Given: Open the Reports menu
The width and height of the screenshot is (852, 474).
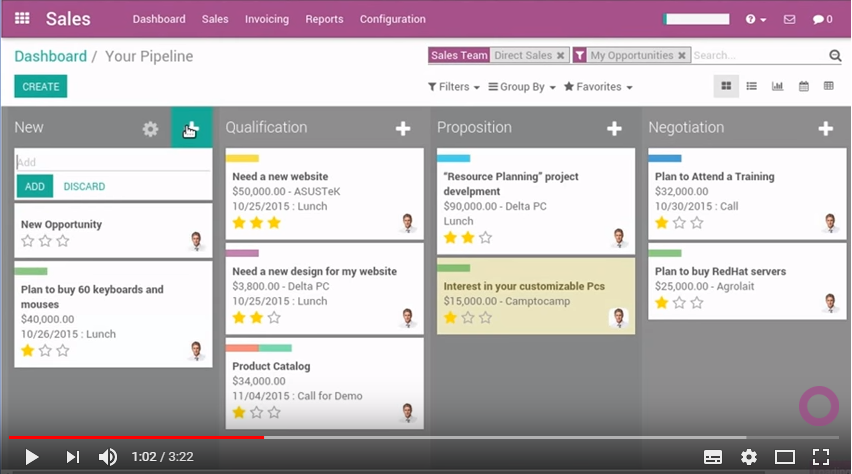Looking at the screenshot, I should [x=324, y=19].
